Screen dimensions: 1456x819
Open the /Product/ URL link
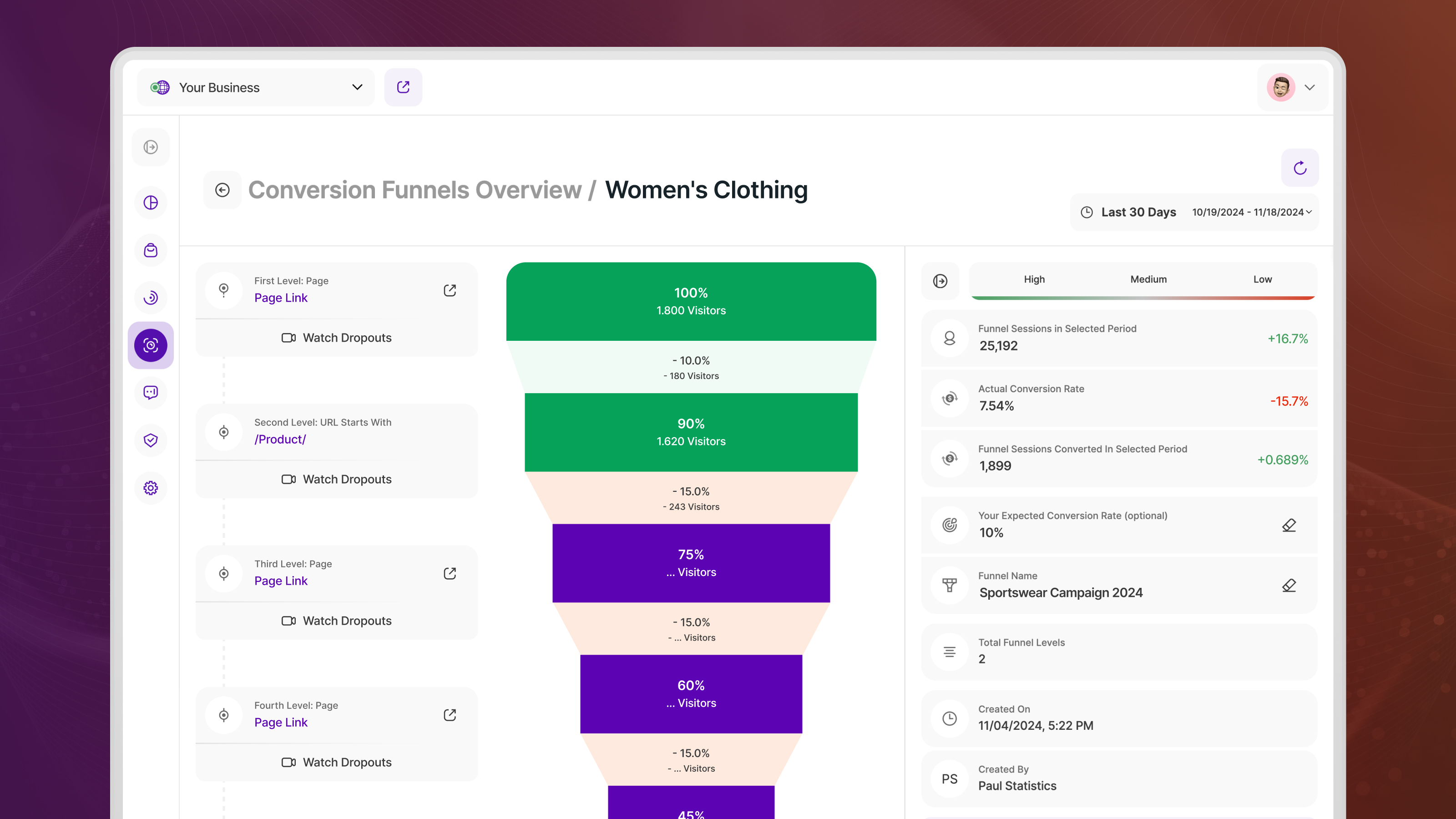(280, 439)
